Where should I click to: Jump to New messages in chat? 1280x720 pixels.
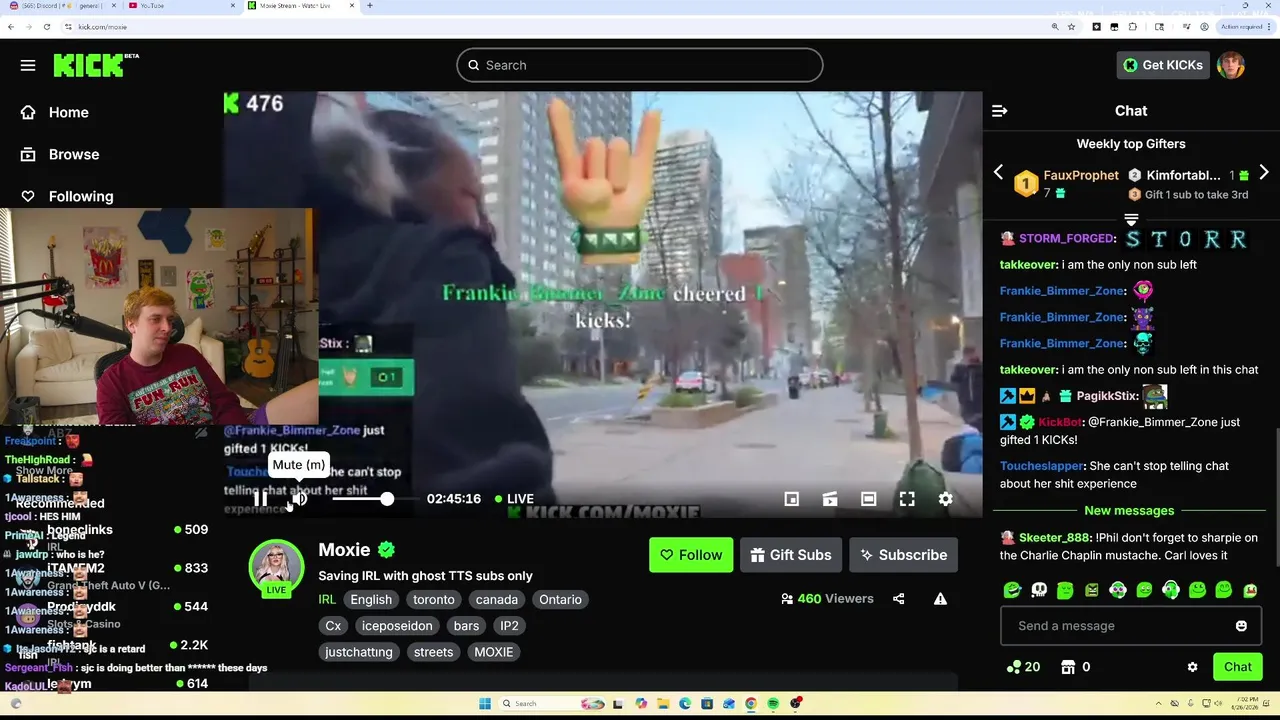click(x=1129, y=511)
